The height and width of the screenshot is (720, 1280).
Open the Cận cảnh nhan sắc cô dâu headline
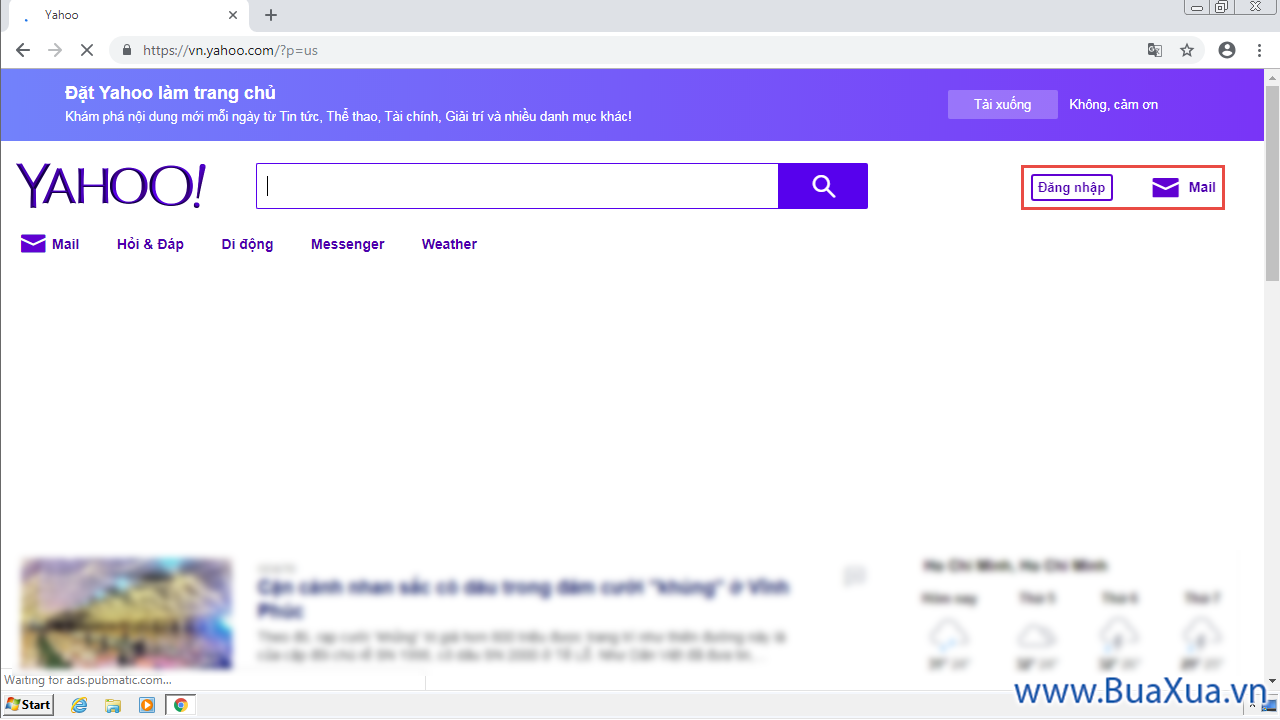click(x=523, y=598)
